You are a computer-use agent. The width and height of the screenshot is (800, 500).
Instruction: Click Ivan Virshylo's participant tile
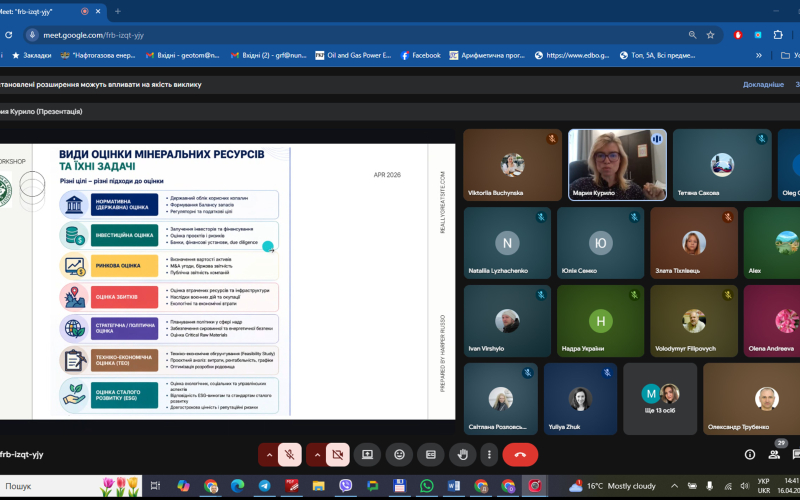click(x=507, y=321)
